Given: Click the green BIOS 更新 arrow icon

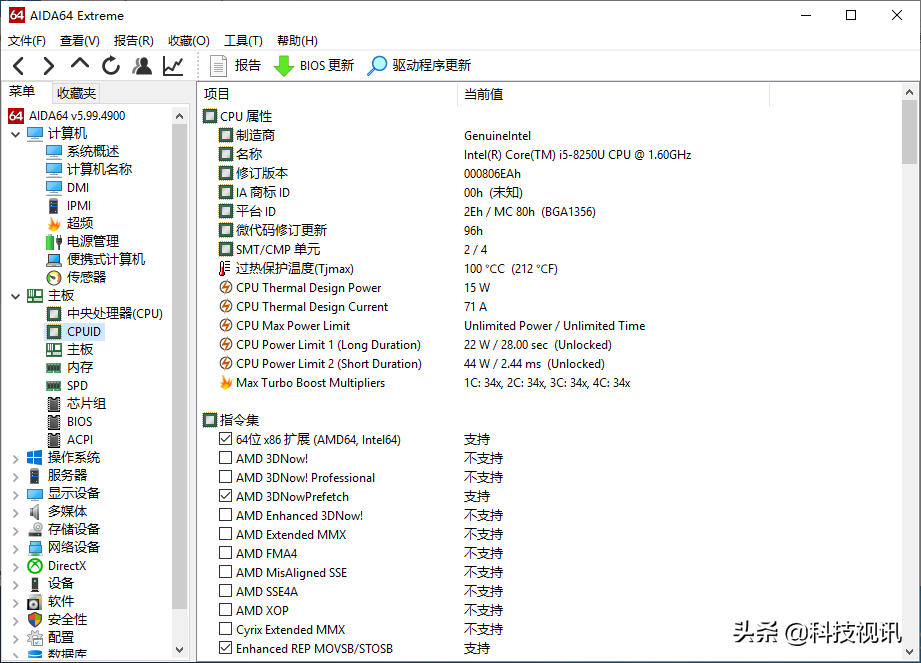Looking at the screenshot, I should coord(284,66).
